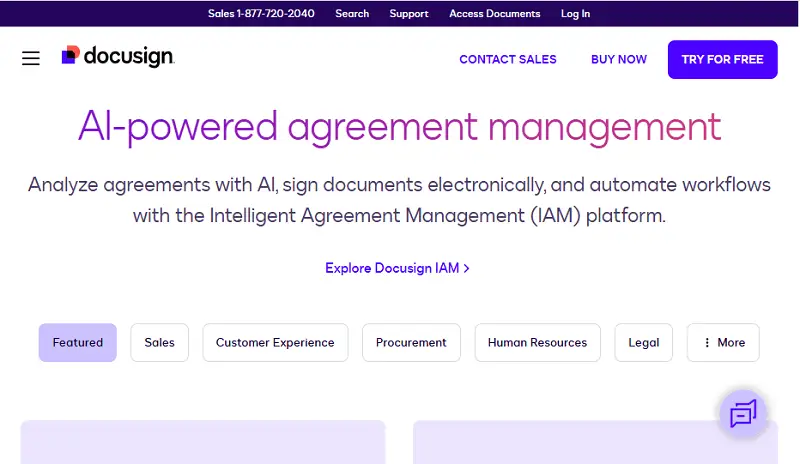Click the Try For Free button
800x464 pixels.
click(x=722, y=59)
